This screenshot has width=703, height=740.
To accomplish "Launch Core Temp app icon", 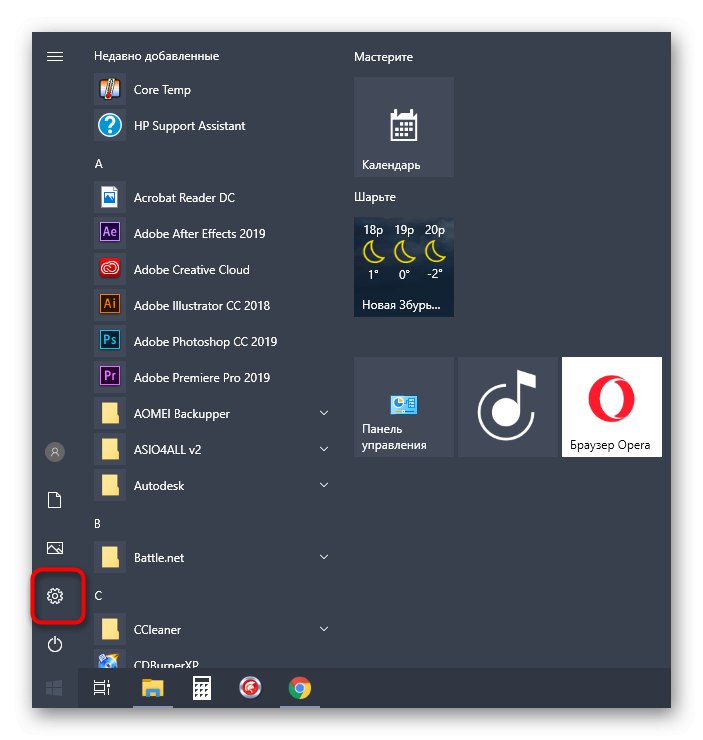I will click(110, 89).
